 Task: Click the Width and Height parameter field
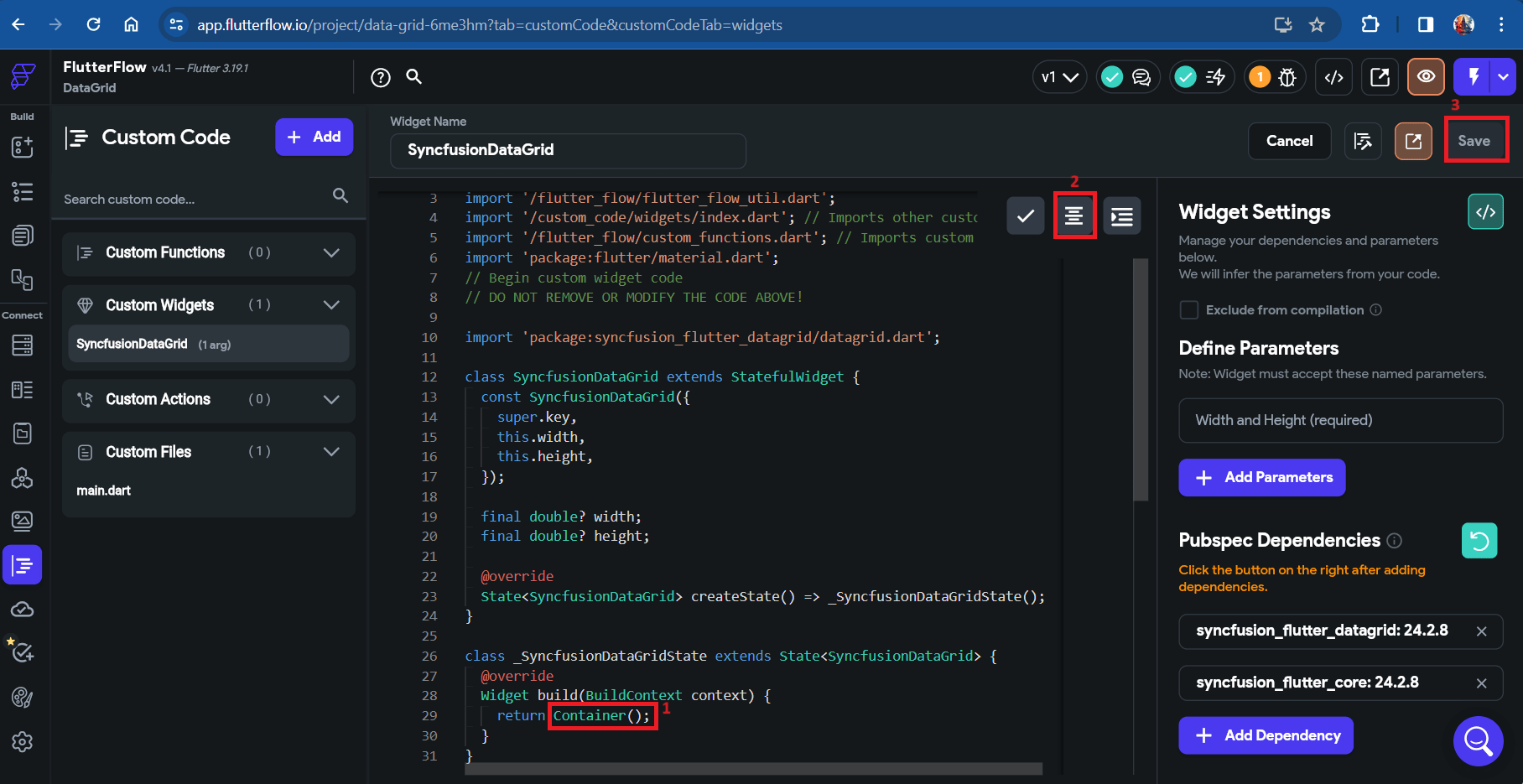pyautogui.click(x=1340, y=420)
